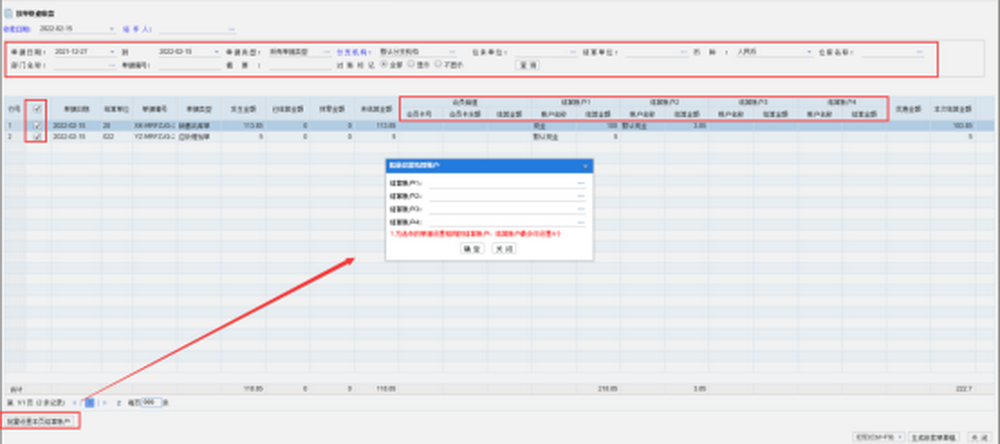The height and width of the screenshot is (444, 1000).
Task: Click the ellipsis icon for 结算账户3
Action: pyautogui.click(x=581, y=210)
